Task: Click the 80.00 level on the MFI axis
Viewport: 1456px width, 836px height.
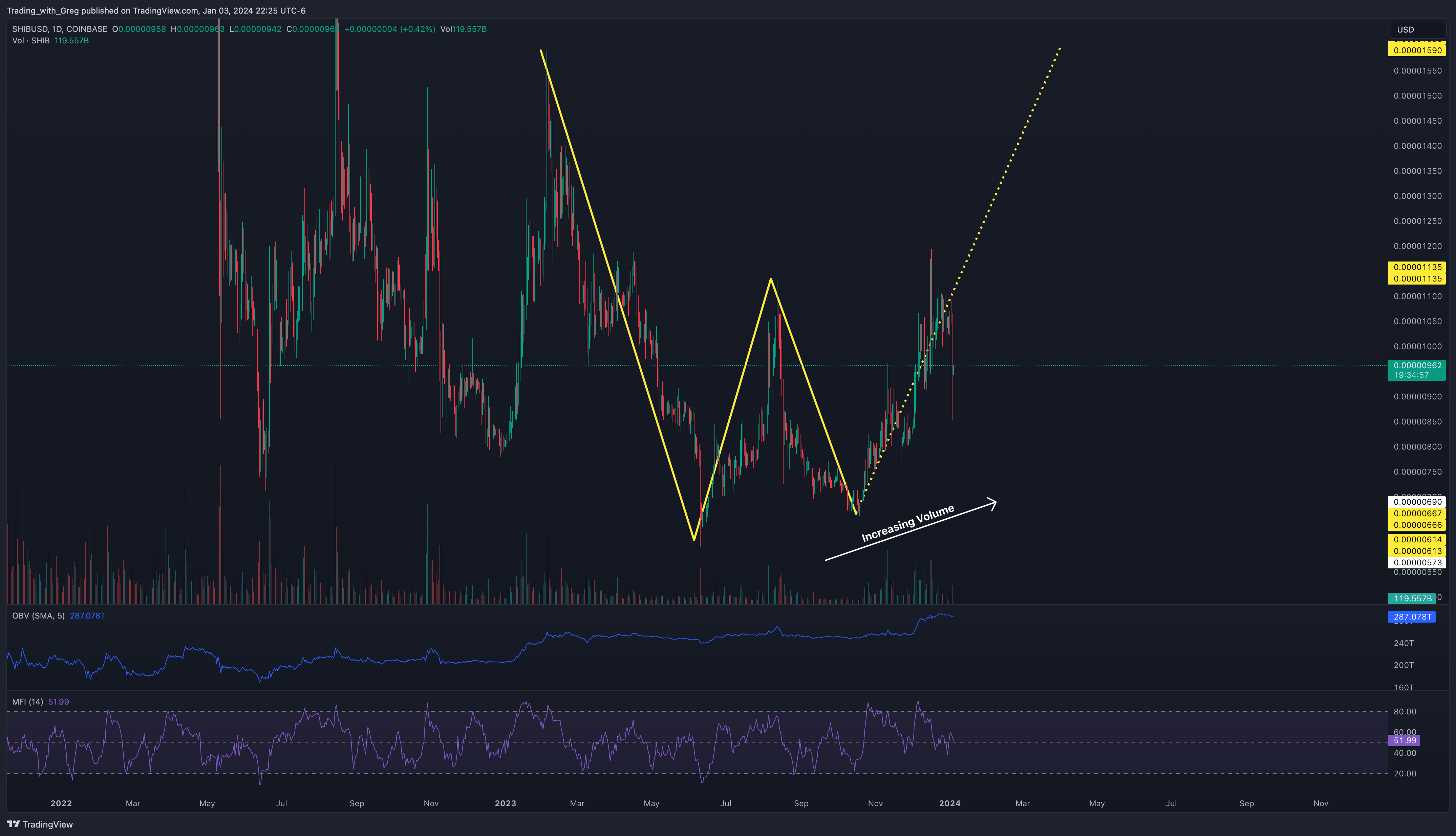Action: click(x=1405, y=711)
